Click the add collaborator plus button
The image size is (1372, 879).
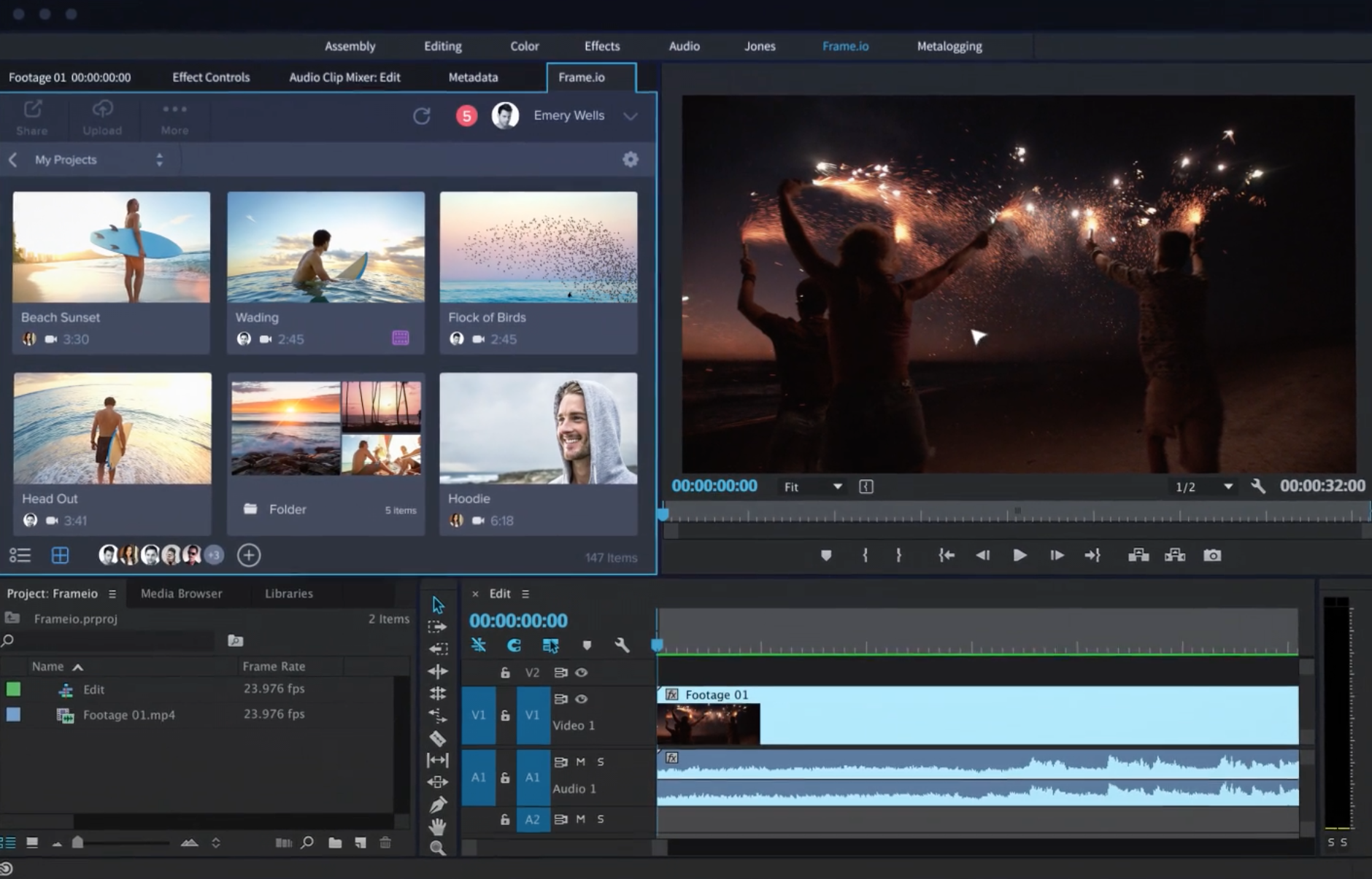(x=249, y=556)
